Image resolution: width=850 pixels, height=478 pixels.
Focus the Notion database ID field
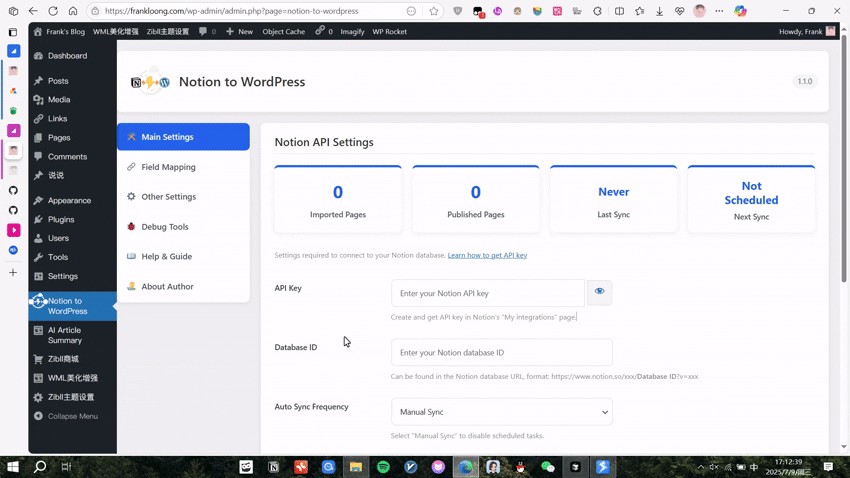coord(501,352)
